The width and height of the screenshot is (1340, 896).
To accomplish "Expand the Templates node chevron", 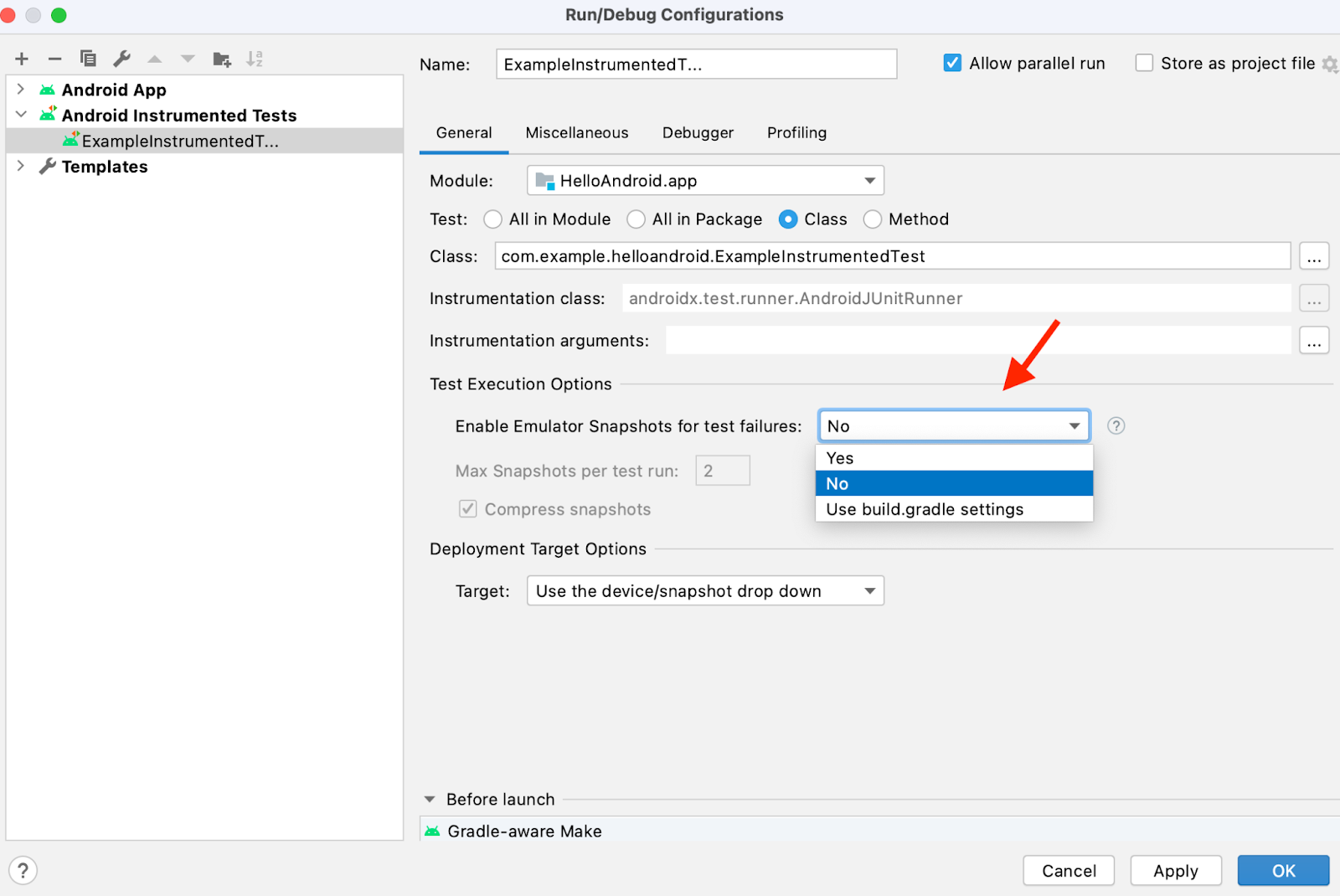I will pyautogui.click(x=21, y=166).
